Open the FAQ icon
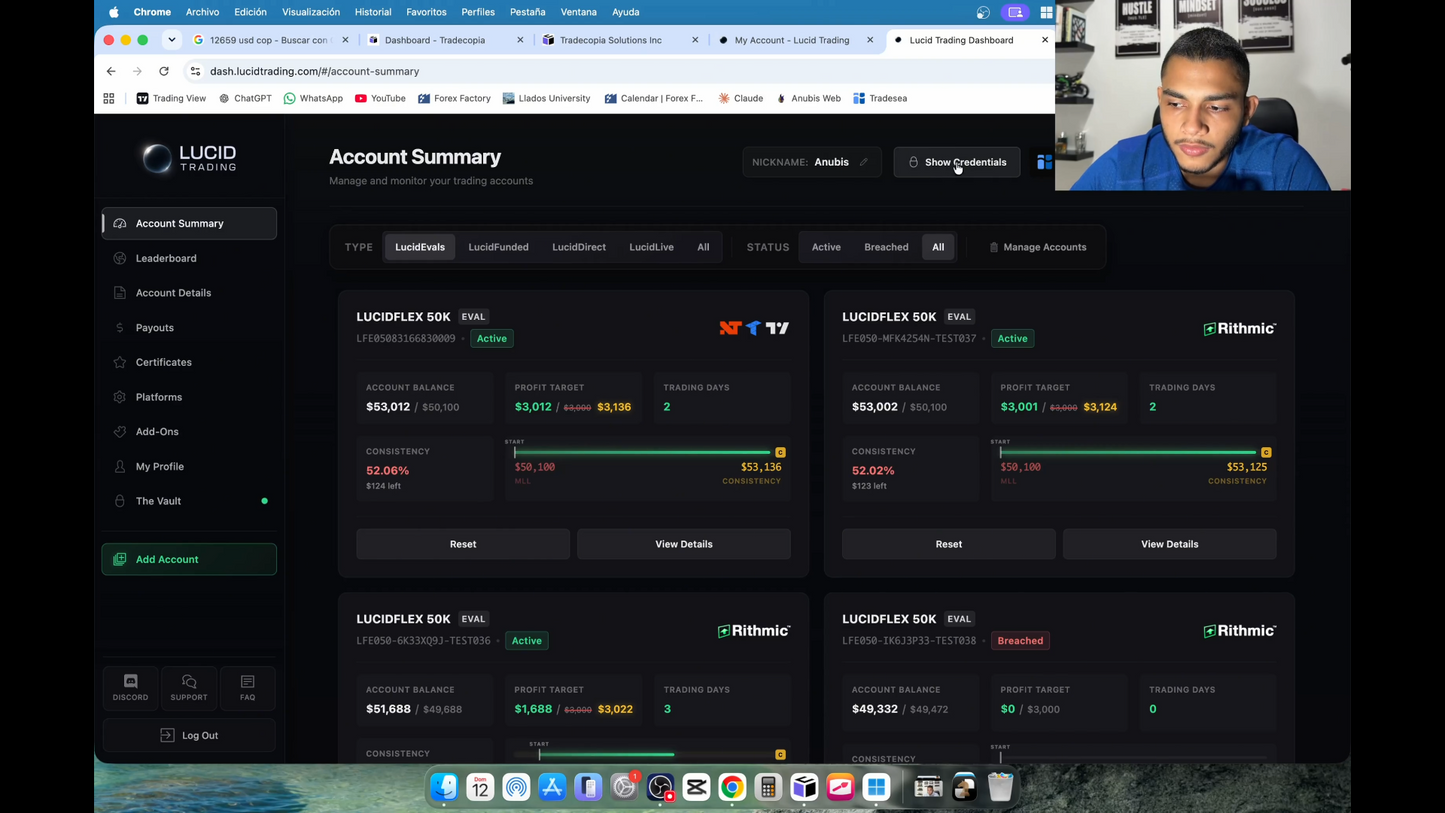 [247, 687]
